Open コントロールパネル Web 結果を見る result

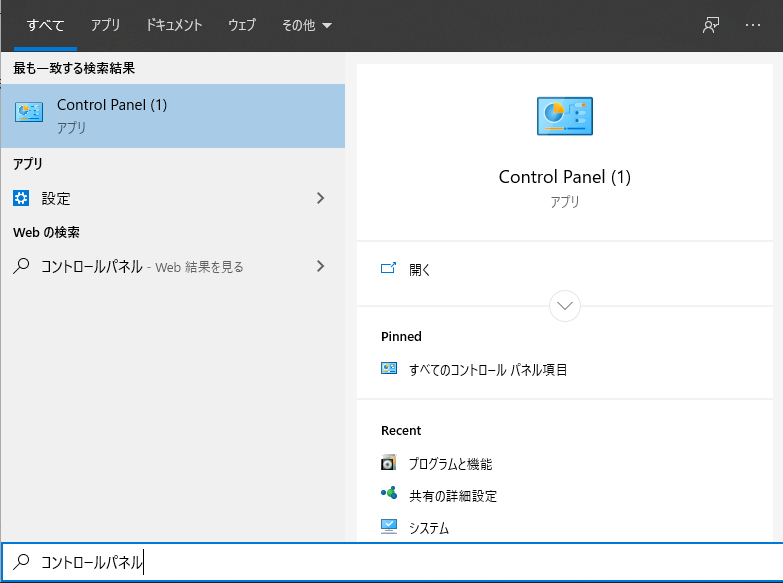click(x=173, y=266)
